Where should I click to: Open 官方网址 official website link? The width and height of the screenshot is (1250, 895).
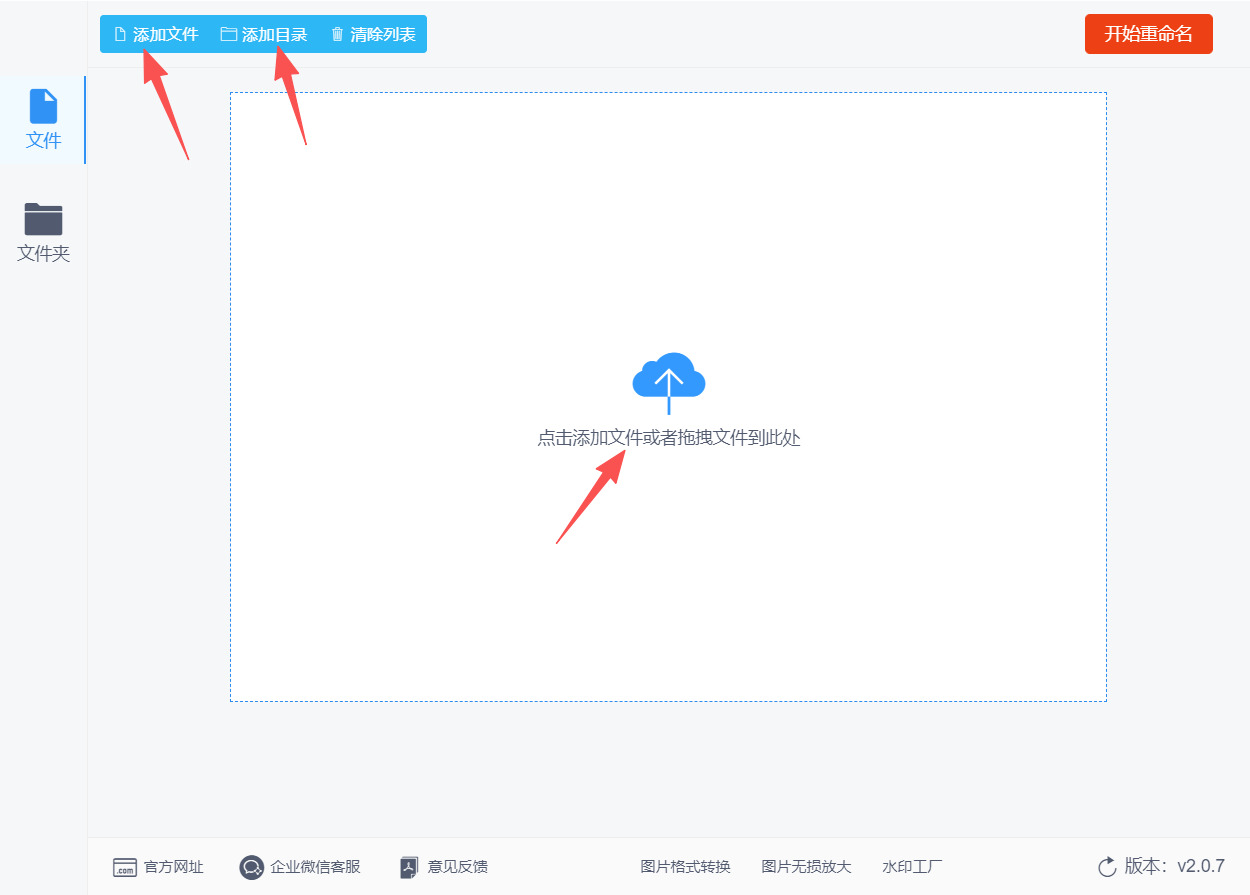(x=158, y=867)
